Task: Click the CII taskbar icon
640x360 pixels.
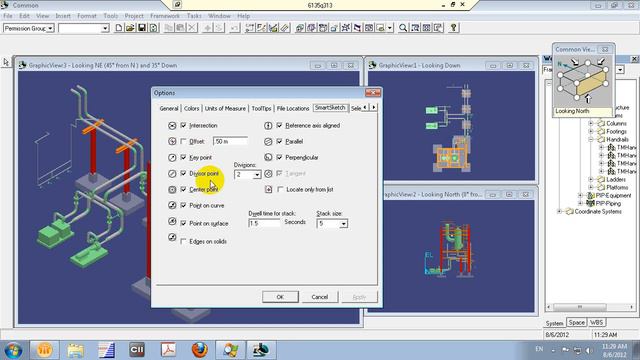Action: (137, 350)
